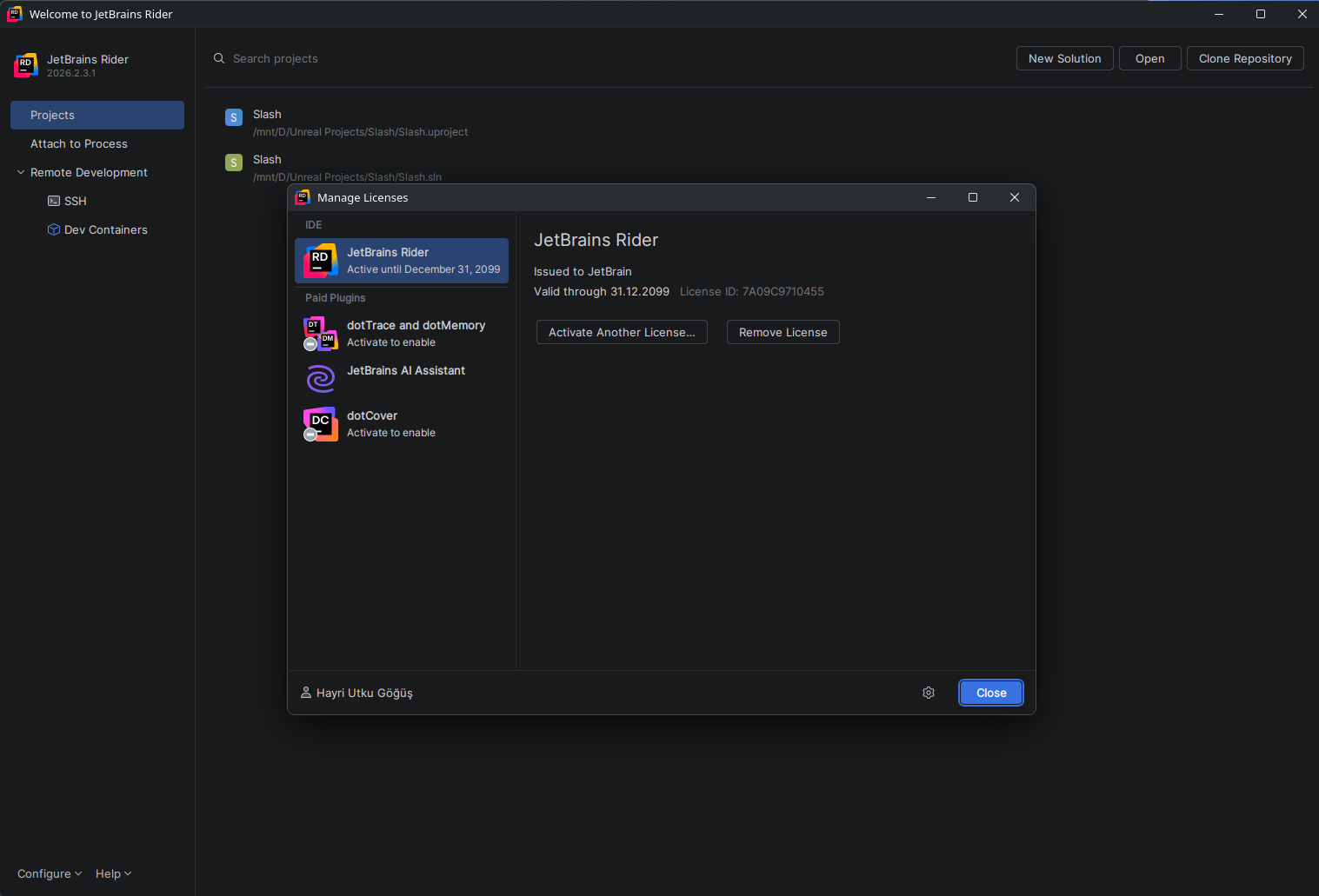Click the dotTrace and dotMemory plugin icon
Screen dimensions: 1319x896
point(320,334)
